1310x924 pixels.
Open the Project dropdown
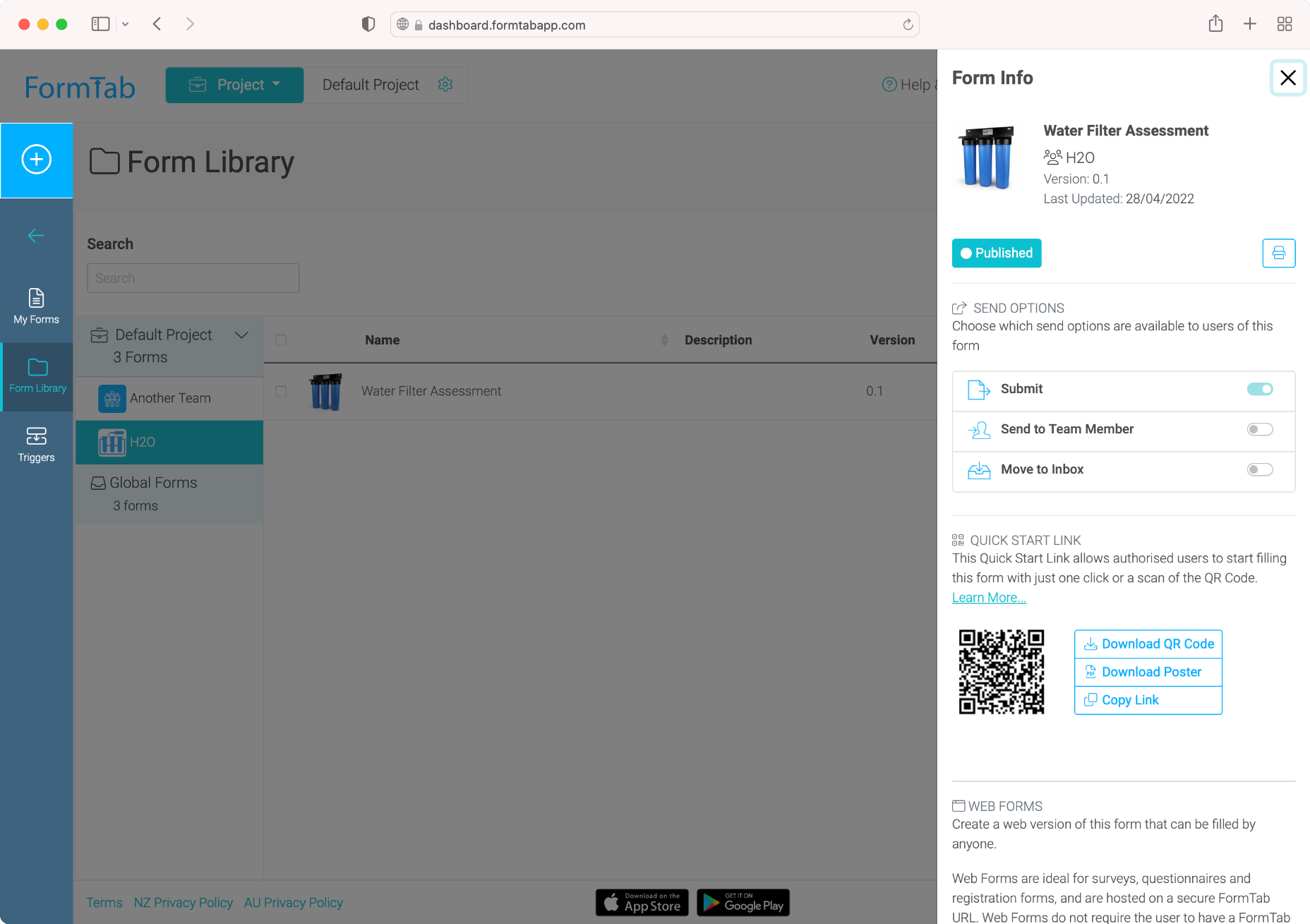tap(234, 85)
